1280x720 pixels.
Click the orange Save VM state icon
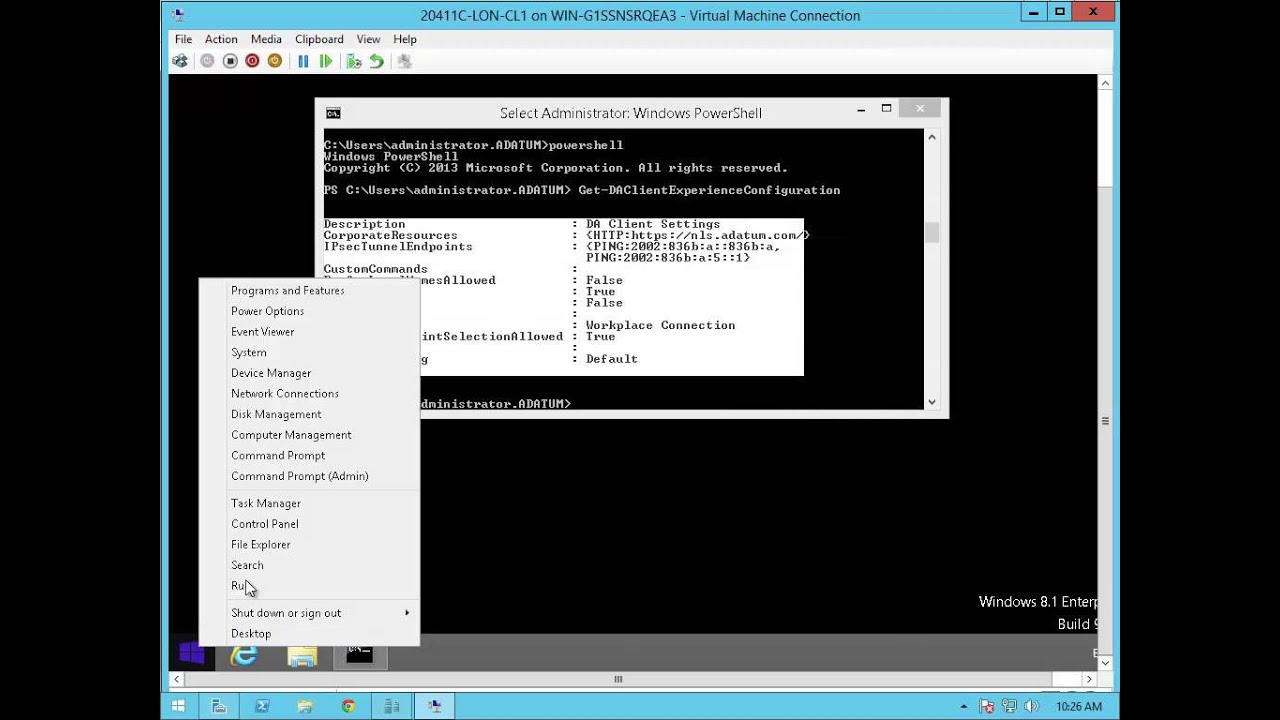pos(274,61)
